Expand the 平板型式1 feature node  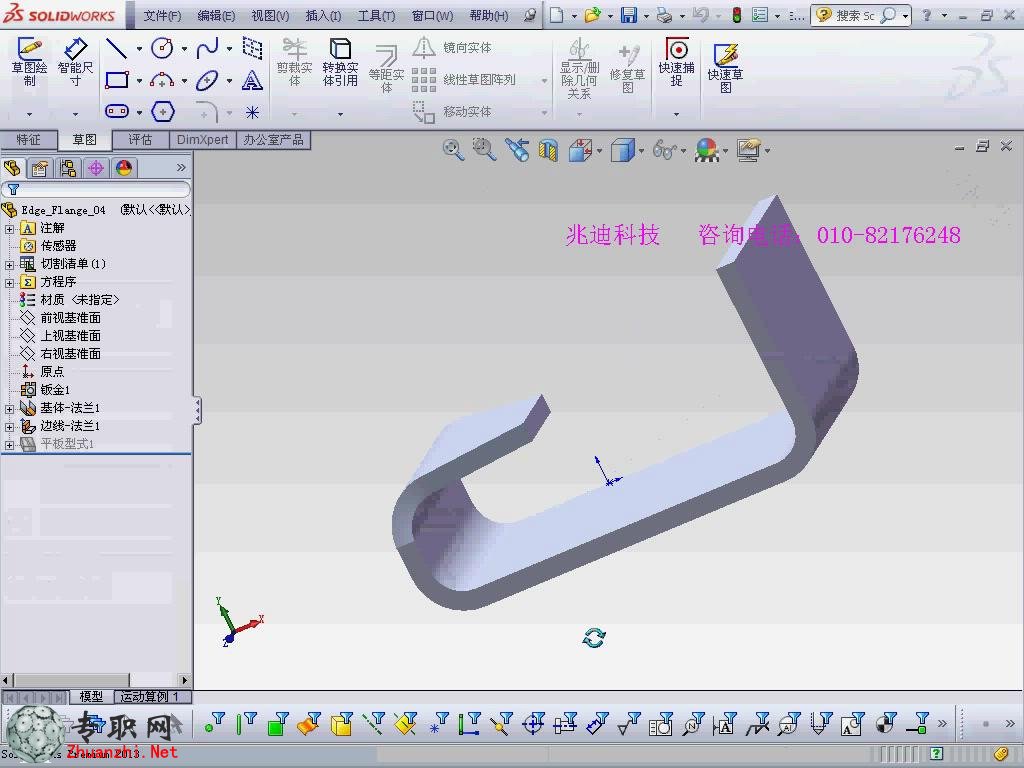9,445
